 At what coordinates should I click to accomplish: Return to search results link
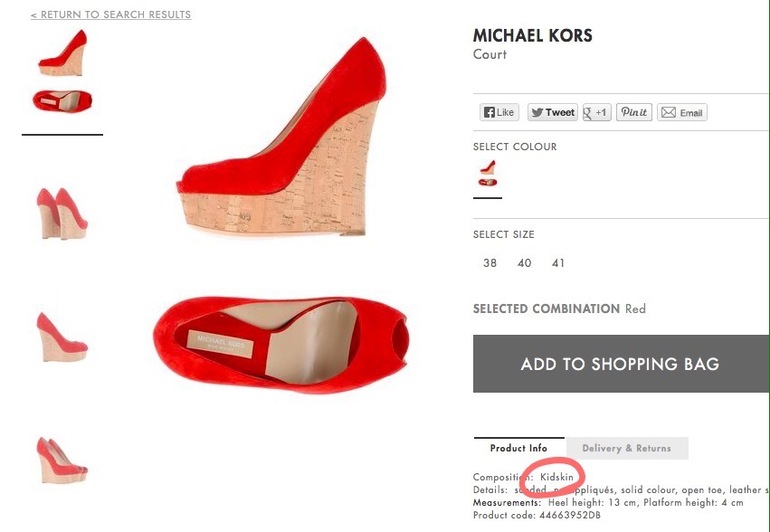pyautogui.click(x=110, y=15)
